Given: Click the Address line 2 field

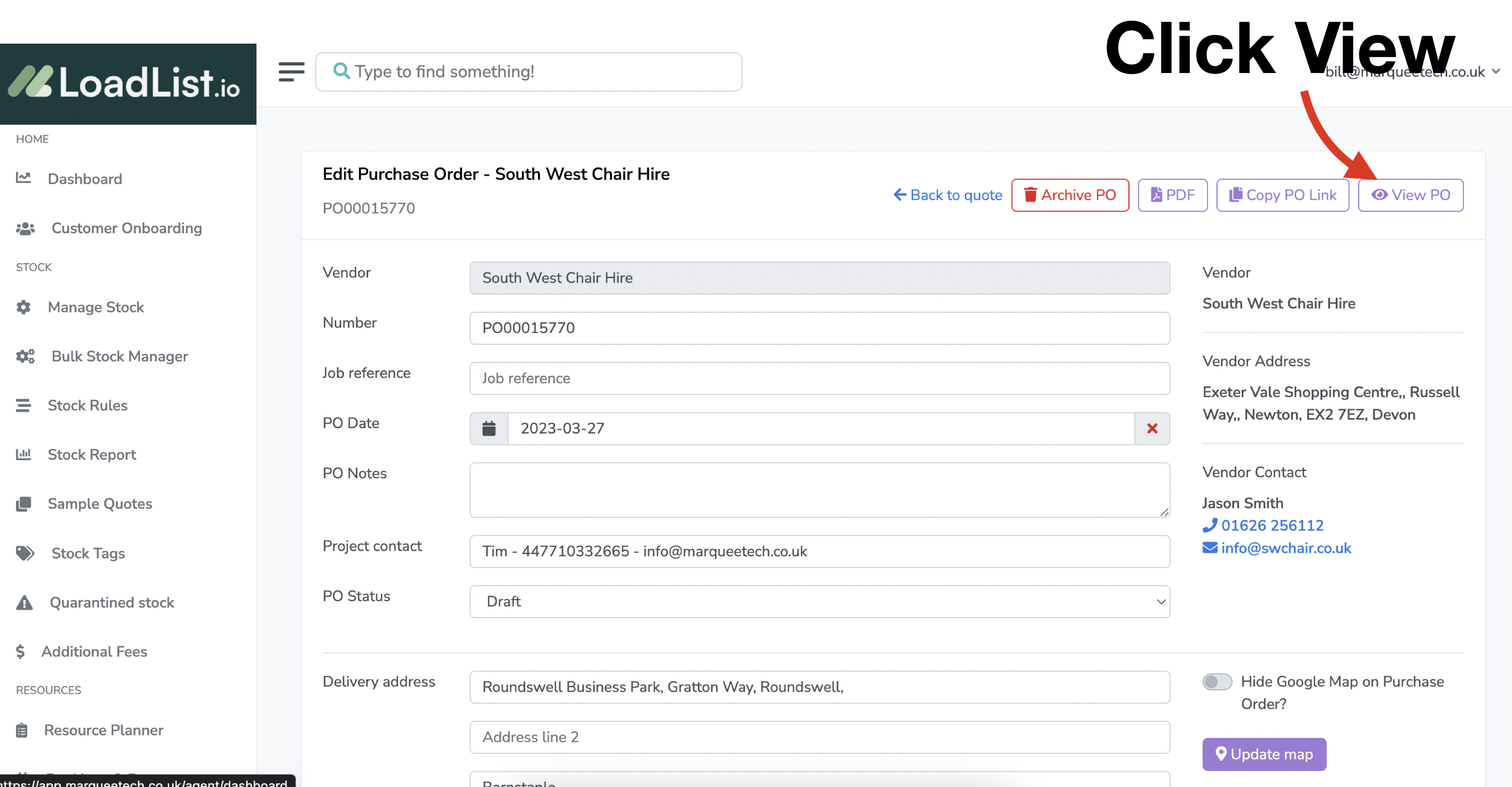Looking at the screenshot, I should point(819,737).
